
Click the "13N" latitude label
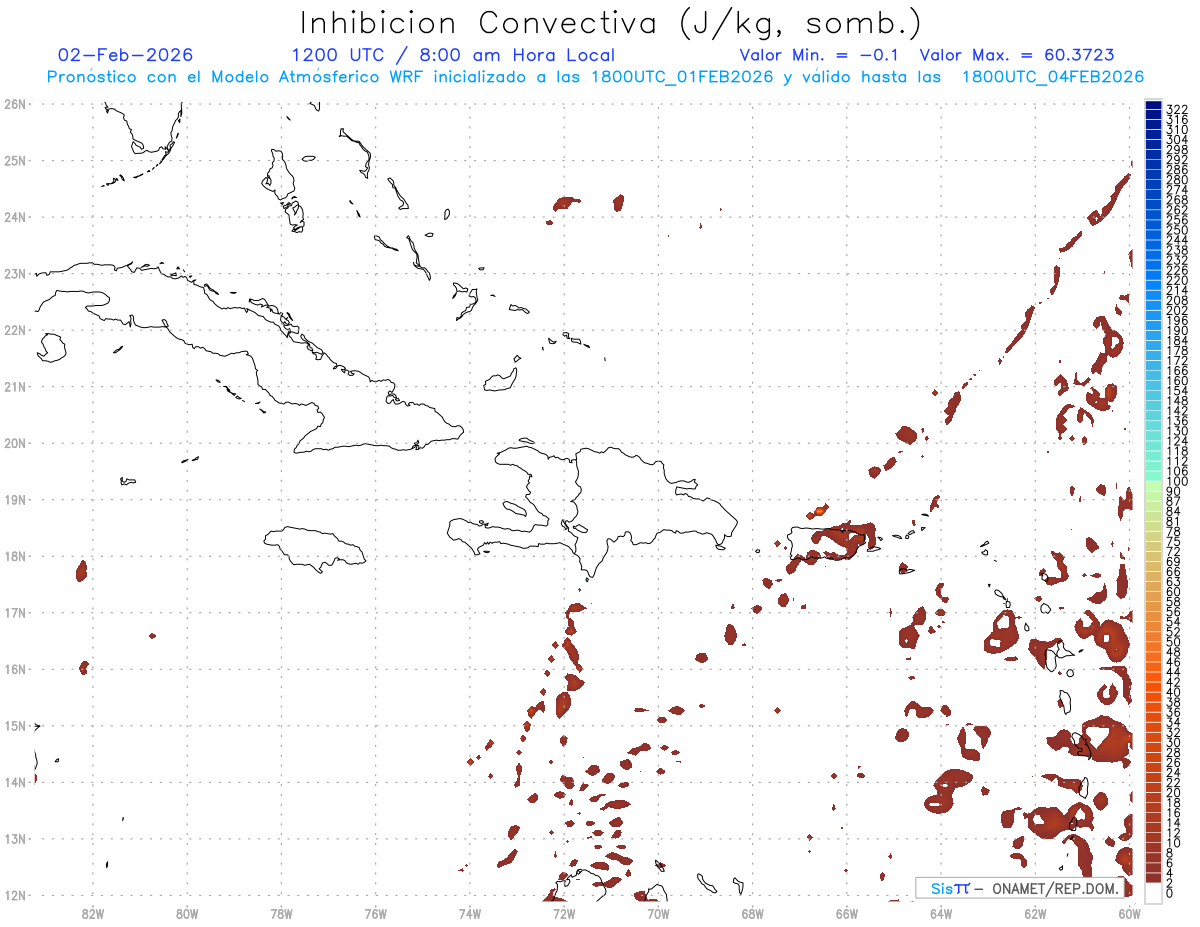15,838
